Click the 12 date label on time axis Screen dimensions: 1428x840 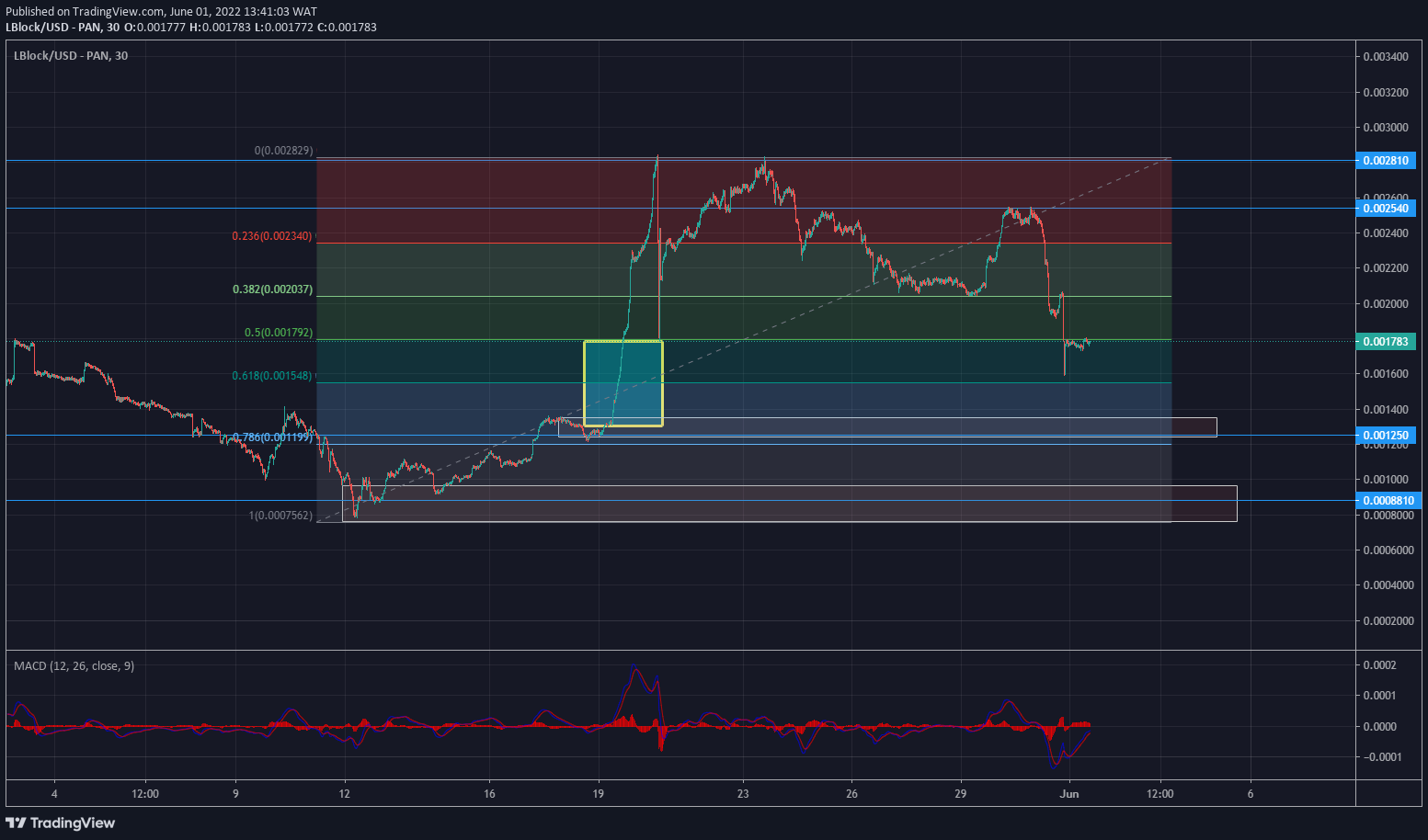click(x=345, y=794)
